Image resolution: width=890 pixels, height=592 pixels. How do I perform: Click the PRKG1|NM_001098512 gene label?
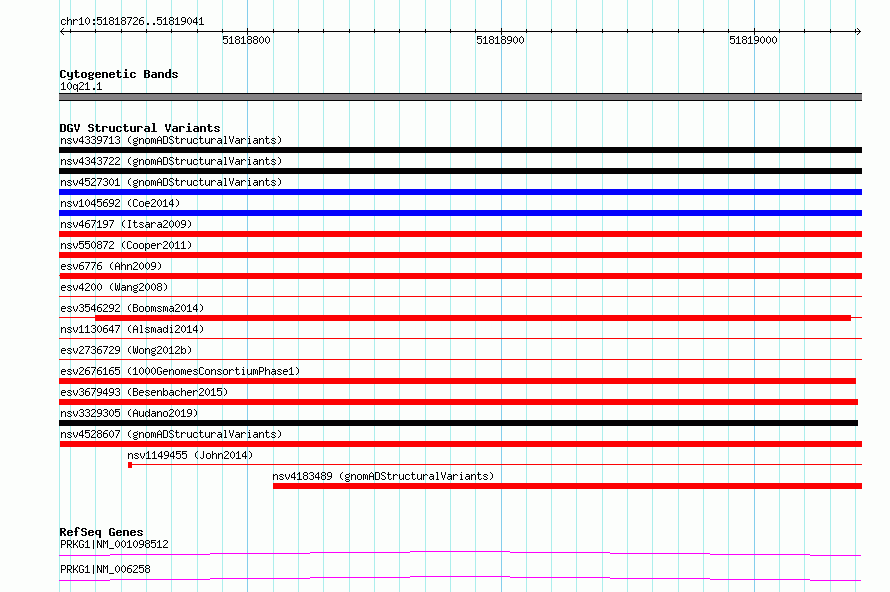[x=114, y=544]
